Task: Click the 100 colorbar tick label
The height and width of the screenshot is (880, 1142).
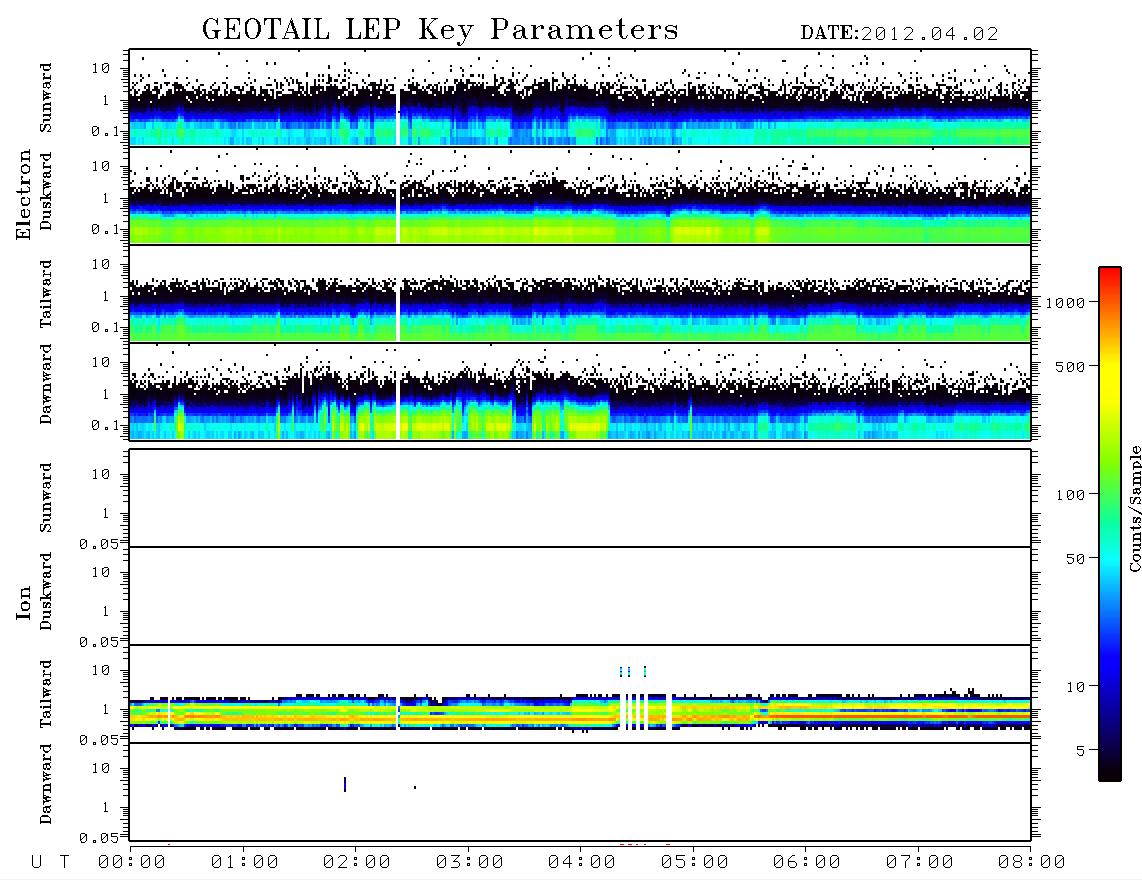Action: click(1071, 495)
